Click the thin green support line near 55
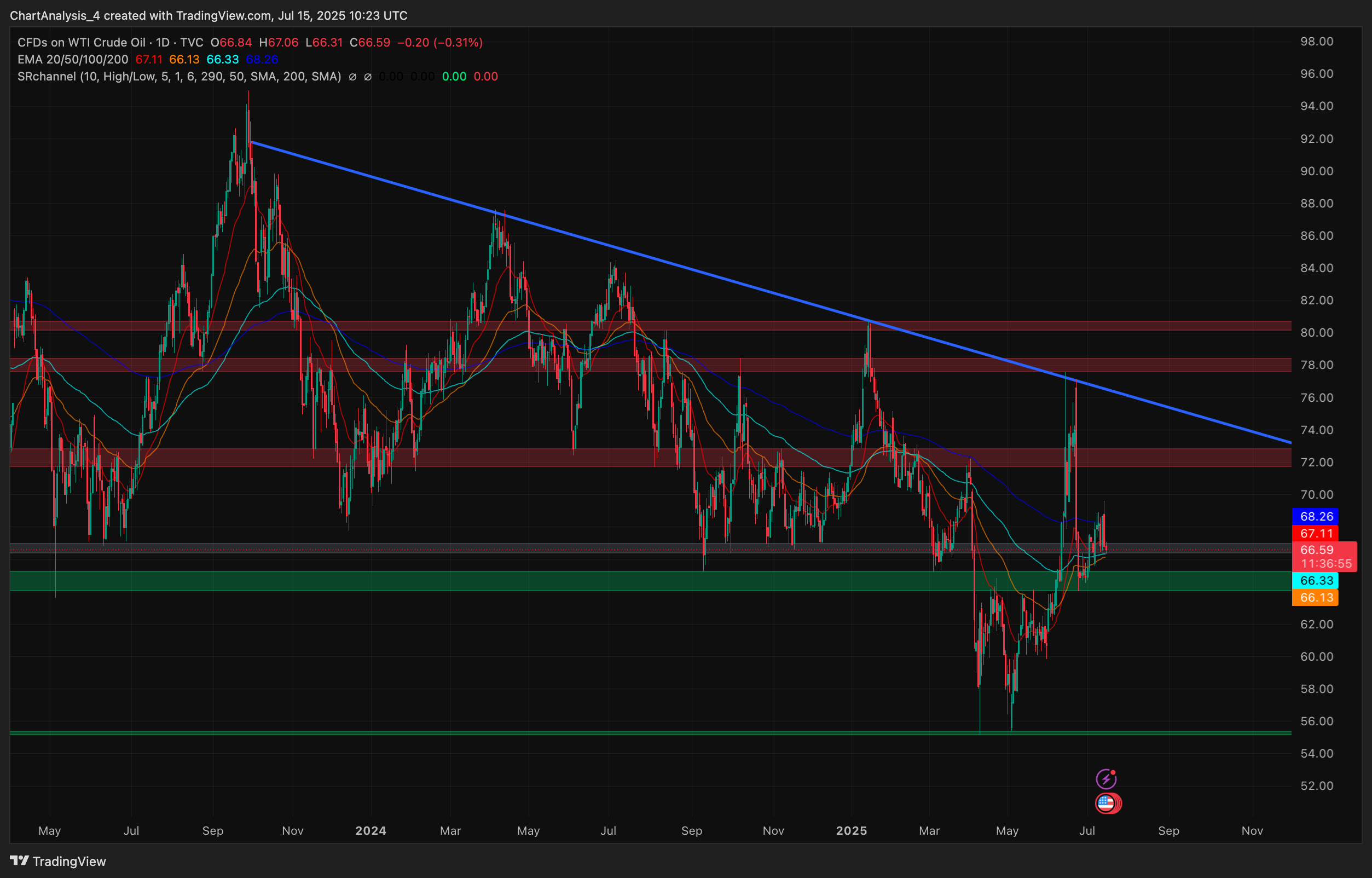This screenshot has height=878, width=1372. (650, 732)
